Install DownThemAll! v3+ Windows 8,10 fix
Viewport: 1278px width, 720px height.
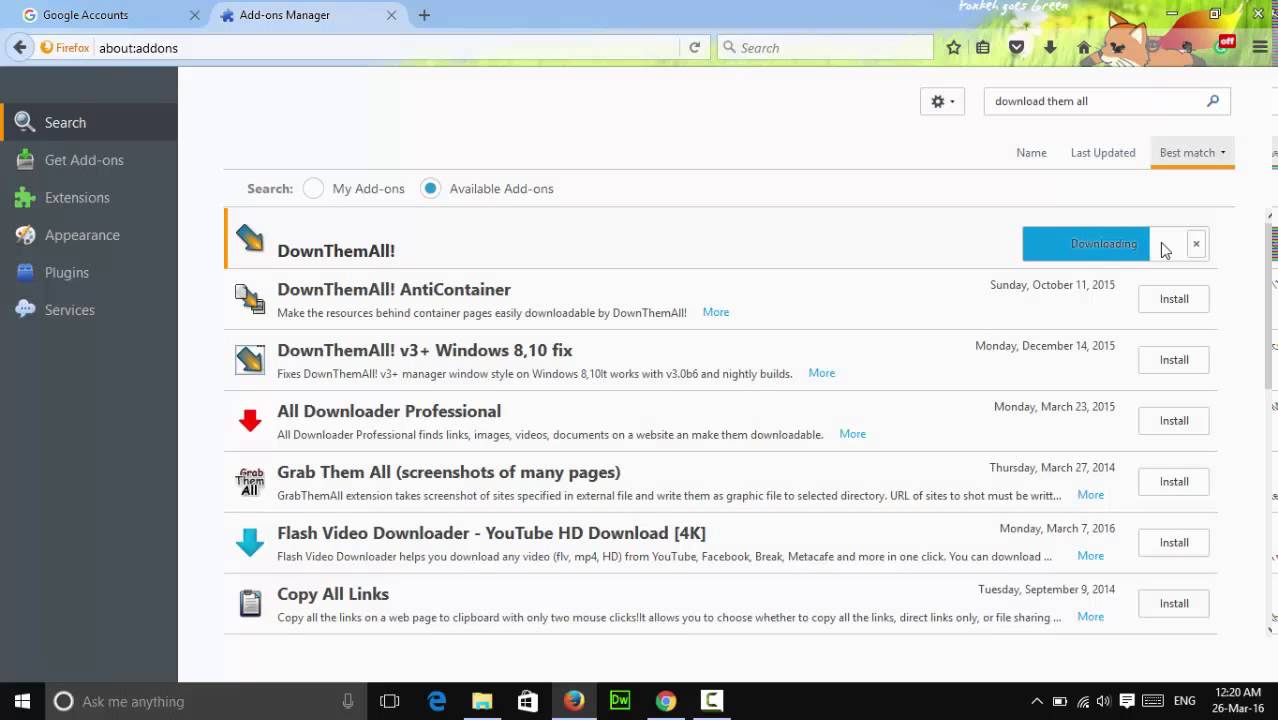[x=1174, y=360]
